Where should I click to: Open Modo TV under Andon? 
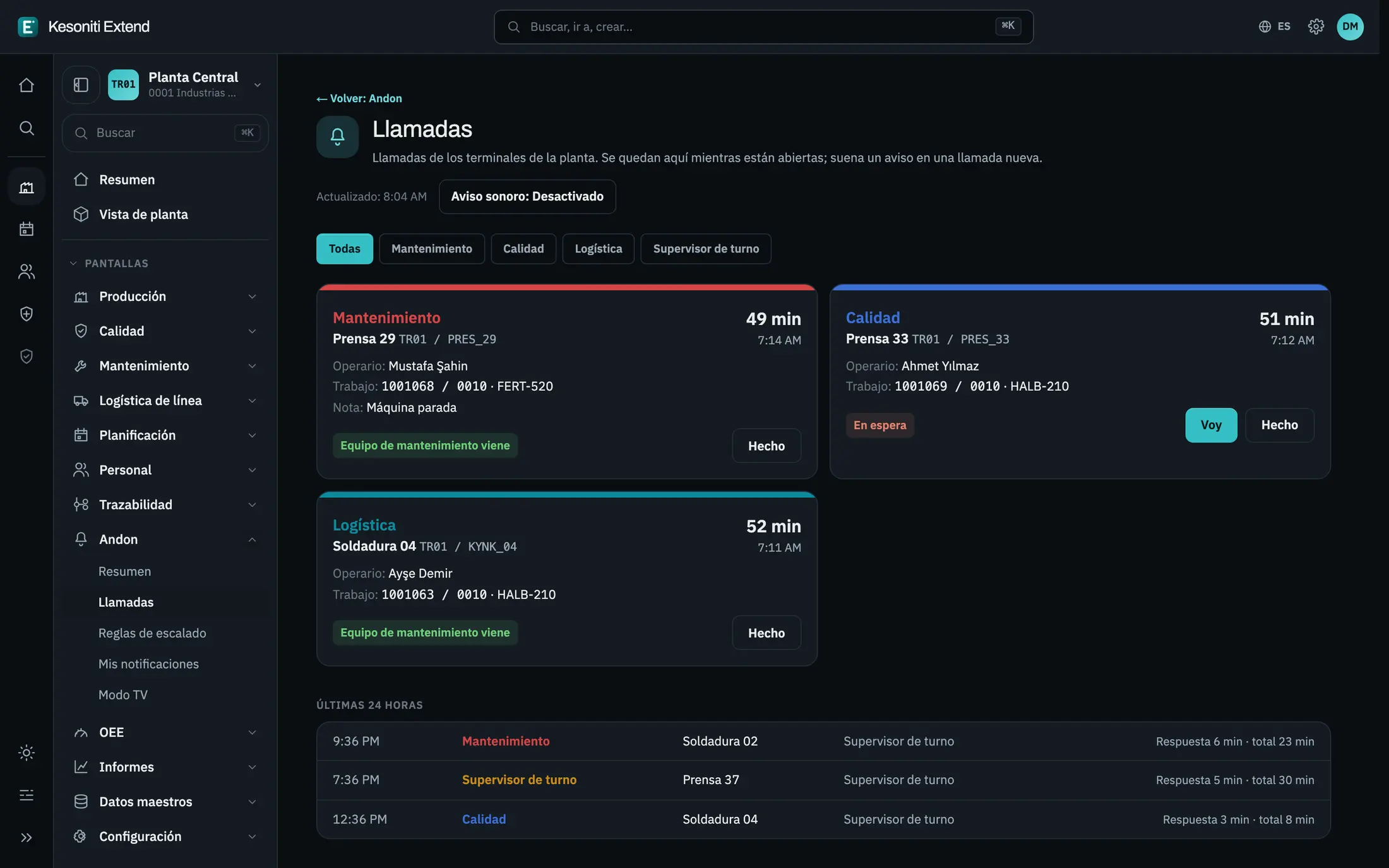tap(123, 694)
